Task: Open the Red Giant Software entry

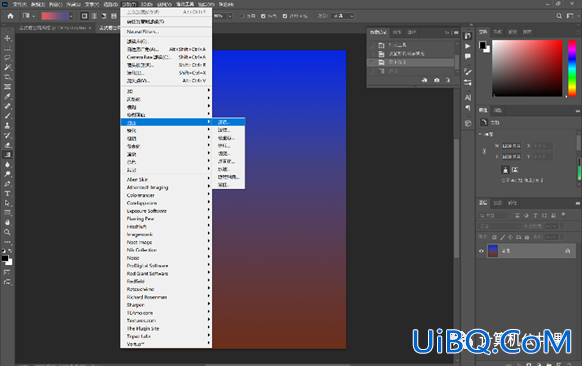Action: click(166, 274)
